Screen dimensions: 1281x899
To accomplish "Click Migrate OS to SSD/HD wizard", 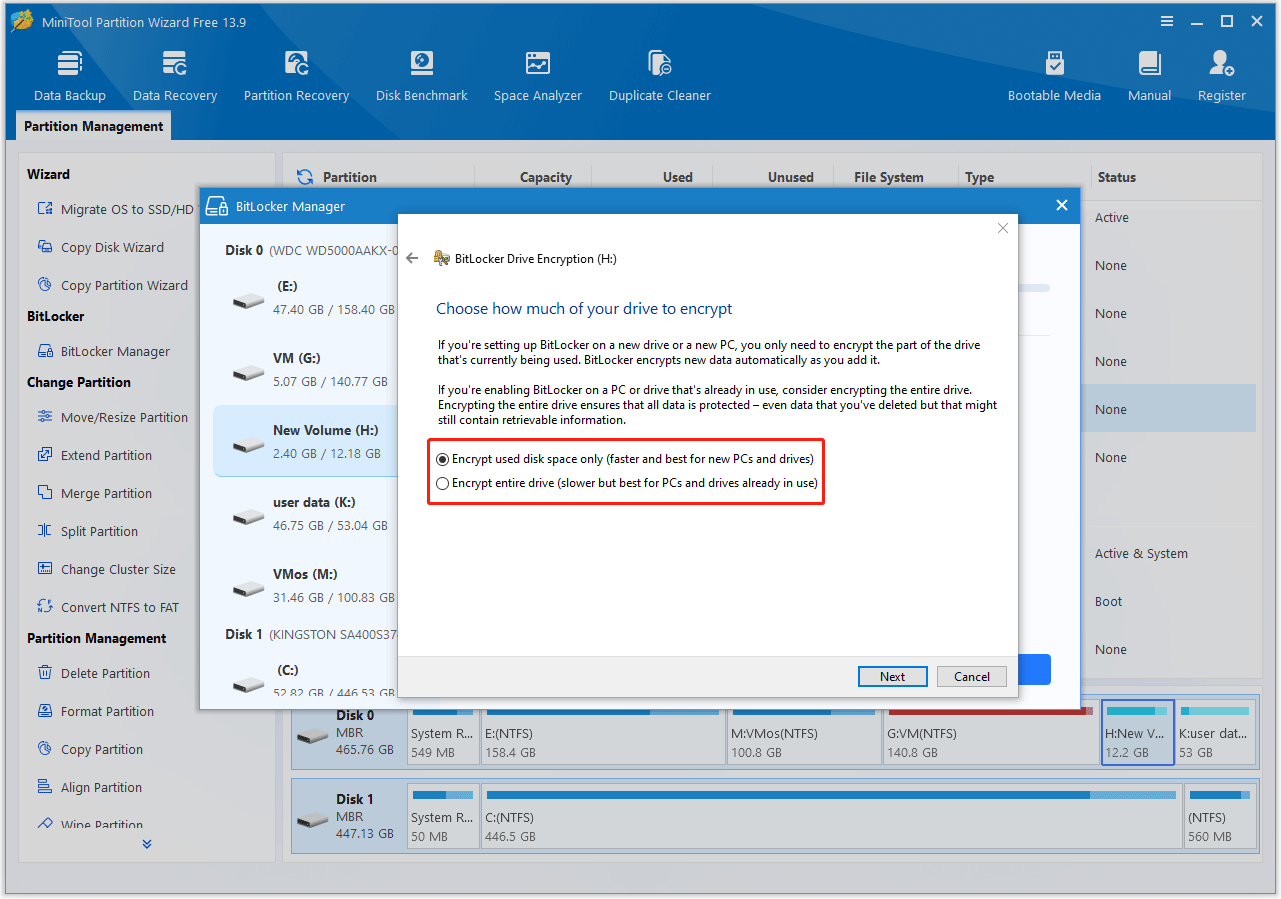I will click(115, 209).
